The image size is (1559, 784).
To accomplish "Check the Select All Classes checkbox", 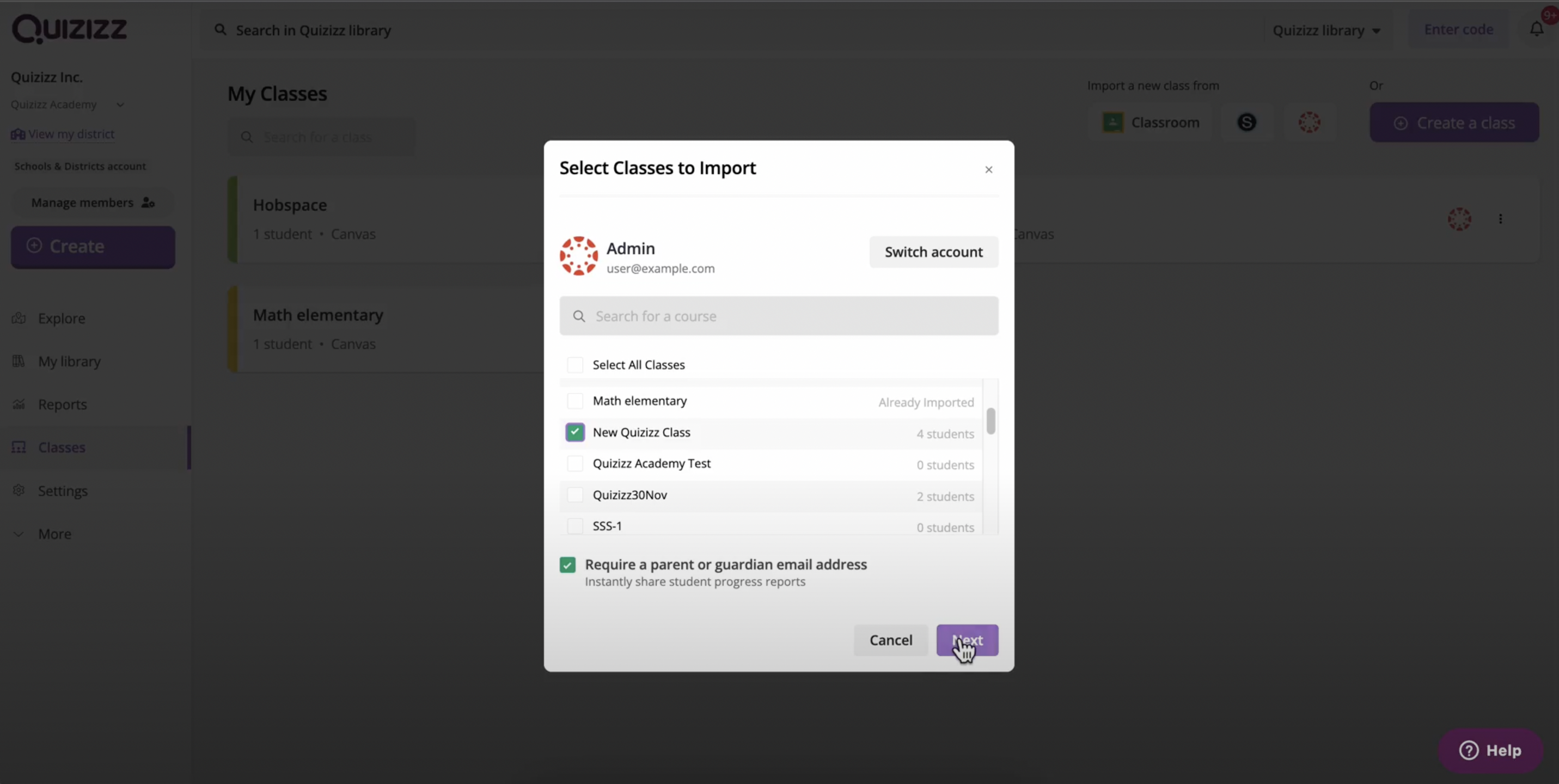I will click(x=575, y=365).
